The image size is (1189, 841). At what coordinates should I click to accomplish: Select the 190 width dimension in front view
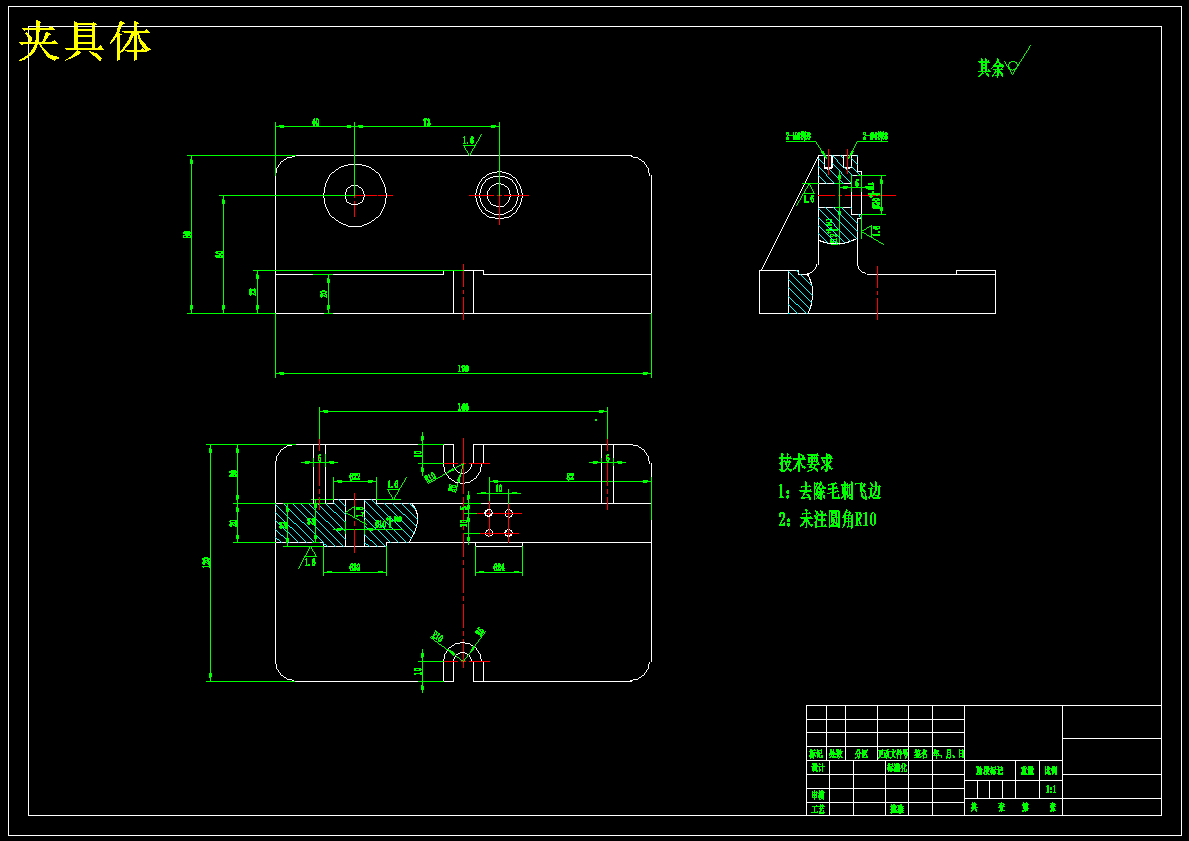pyautogui.click(x=463, y=369)
